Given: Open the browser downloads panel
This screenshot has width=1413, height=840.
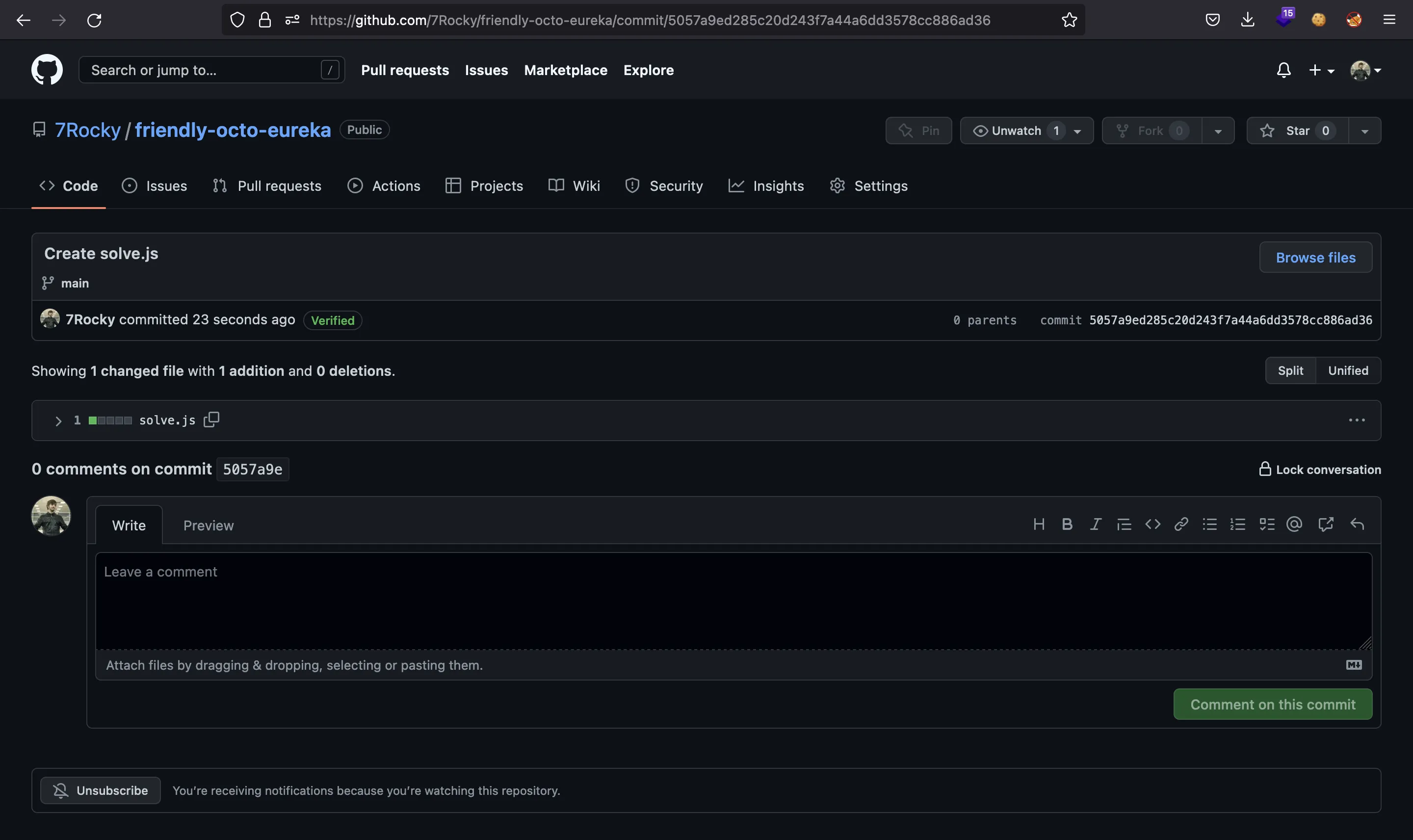Looking at the screenshot, I should (x=1247, y=20).
